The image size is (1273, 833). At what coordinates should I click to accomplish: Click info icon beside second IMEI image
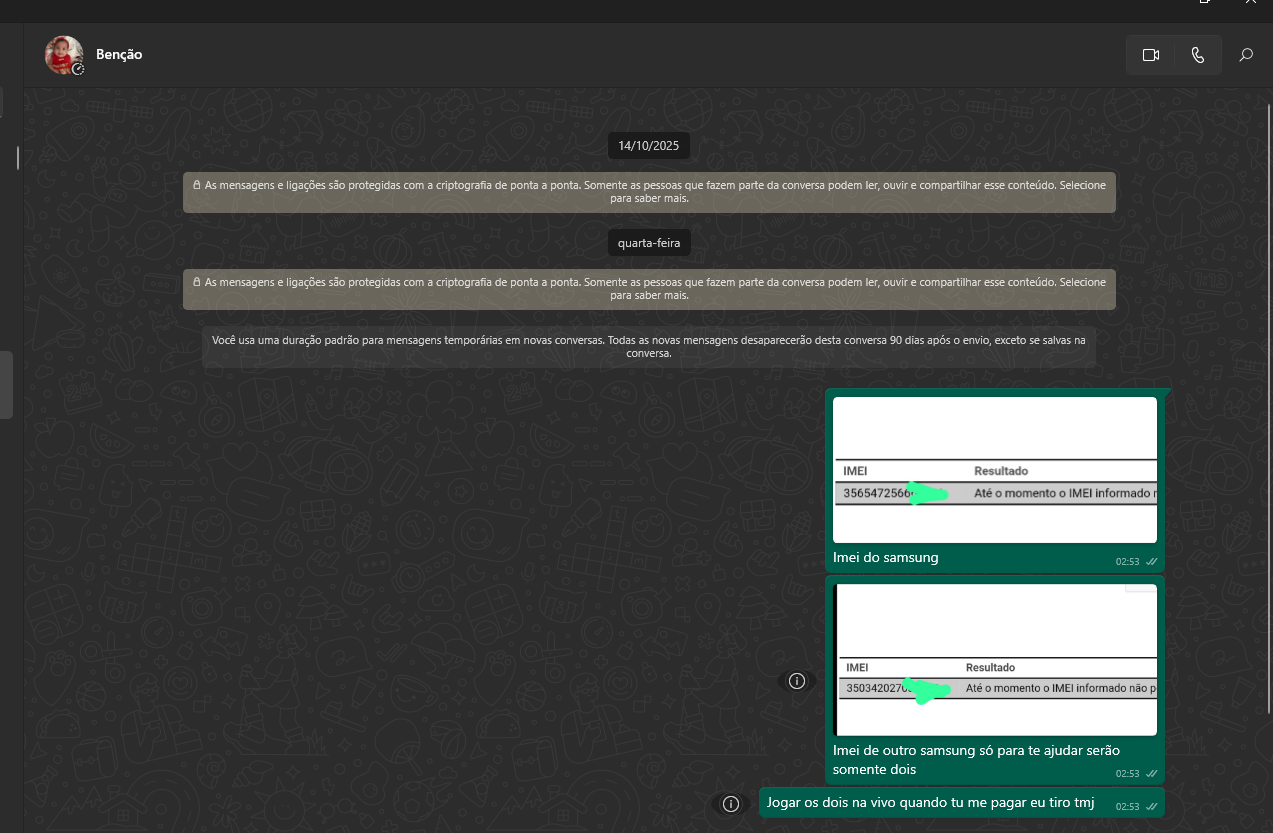click(797, 681)
